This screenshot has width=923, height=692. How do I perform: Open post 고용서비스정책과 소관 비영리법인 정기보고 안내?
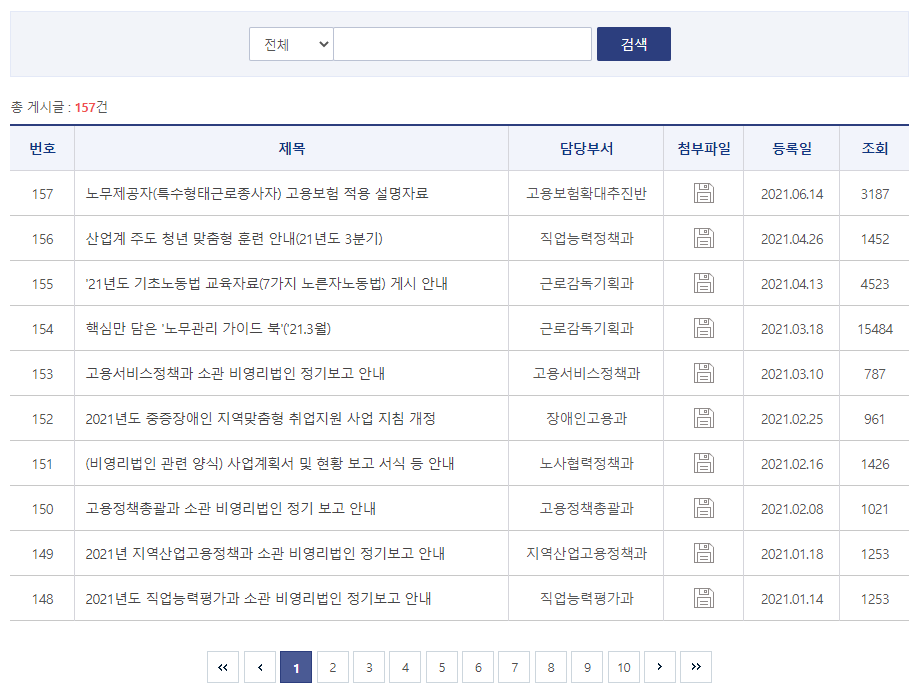235,374
